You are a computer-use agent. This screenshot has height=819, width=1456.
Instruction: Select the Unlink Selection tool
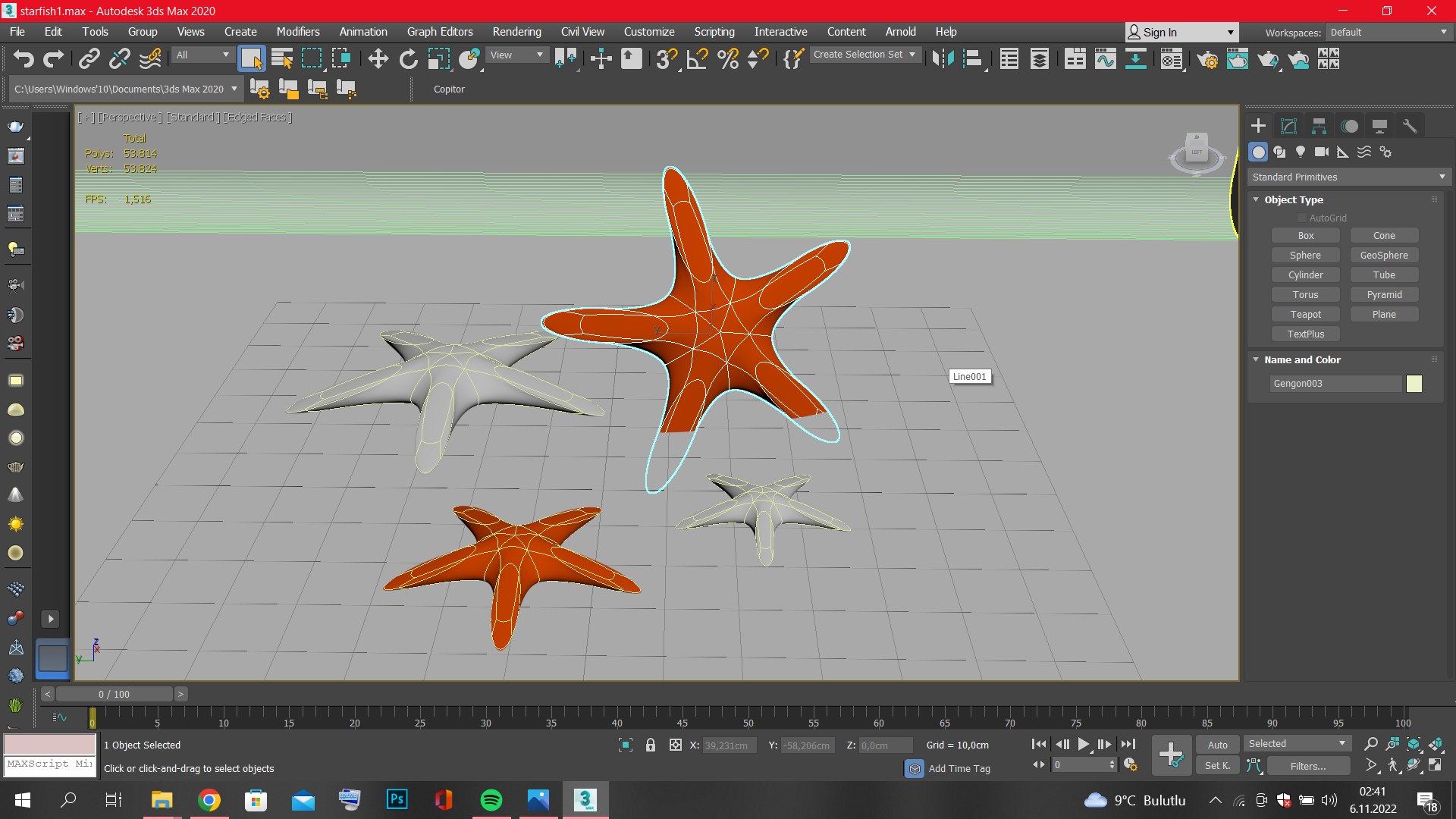pos(120,58)
